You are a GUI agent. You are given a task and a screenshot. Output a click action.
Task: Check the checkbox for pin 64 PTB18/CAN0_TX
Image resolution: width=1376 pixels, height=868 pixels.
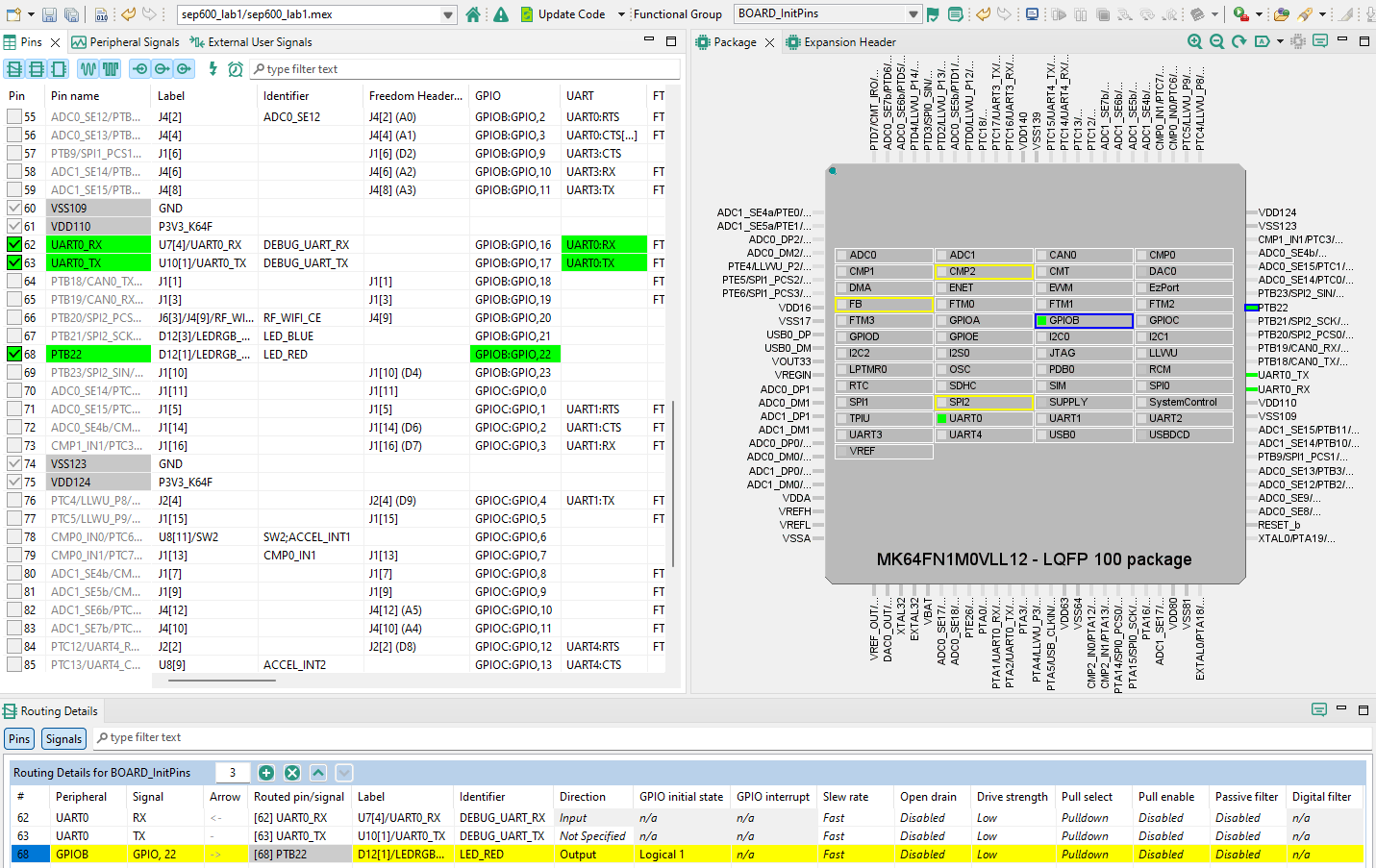pyautogui.click(x=13, y=281)
